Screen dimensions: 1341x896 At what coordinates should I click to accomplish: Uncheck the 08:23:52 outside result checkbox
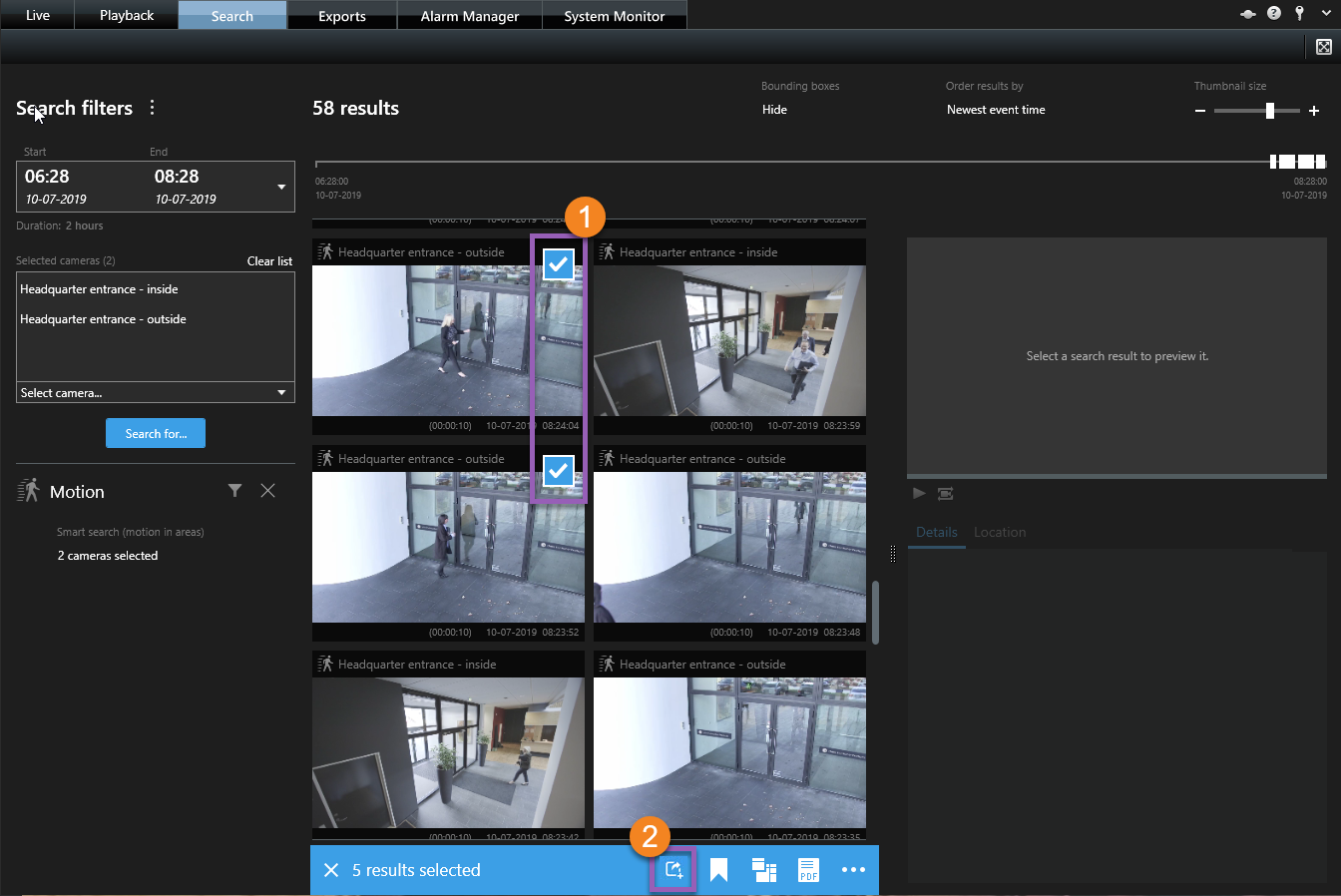559,470
